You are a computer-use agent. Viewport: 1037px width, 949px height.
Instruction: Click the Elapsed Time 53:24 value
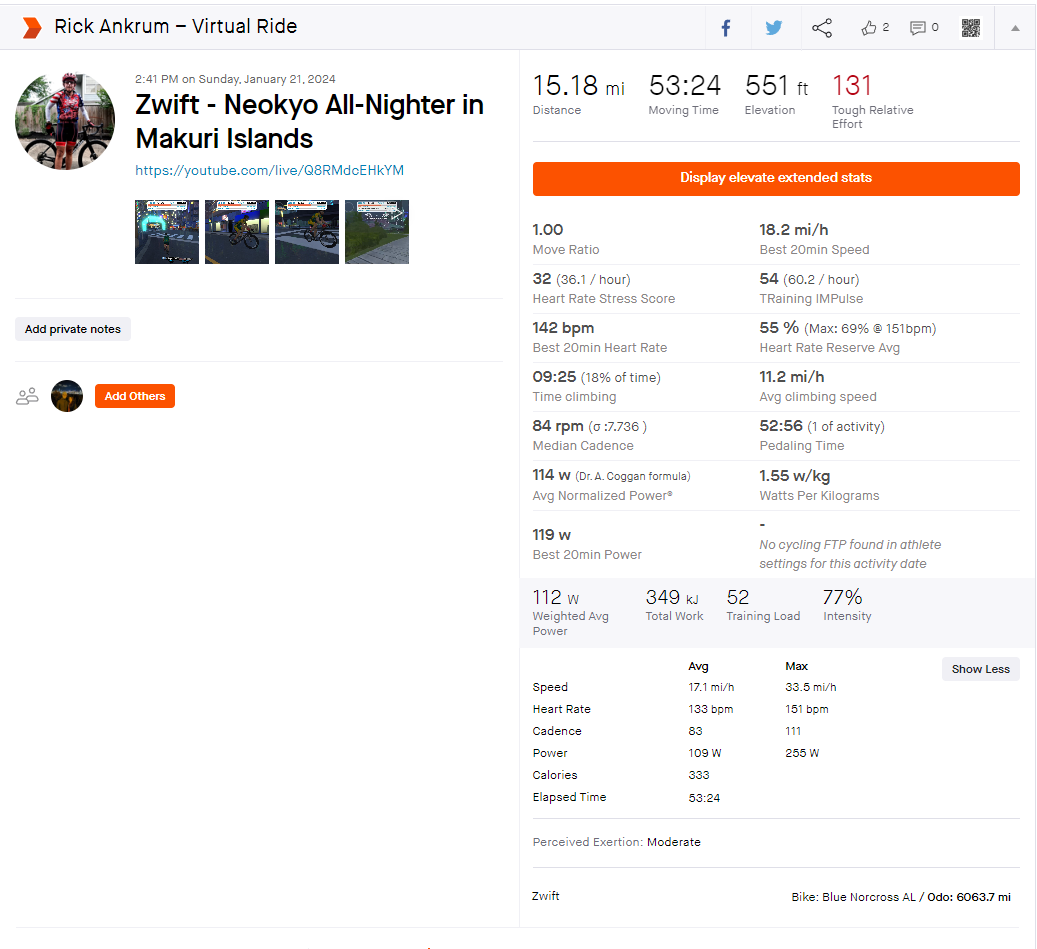[x=704, y=798]
